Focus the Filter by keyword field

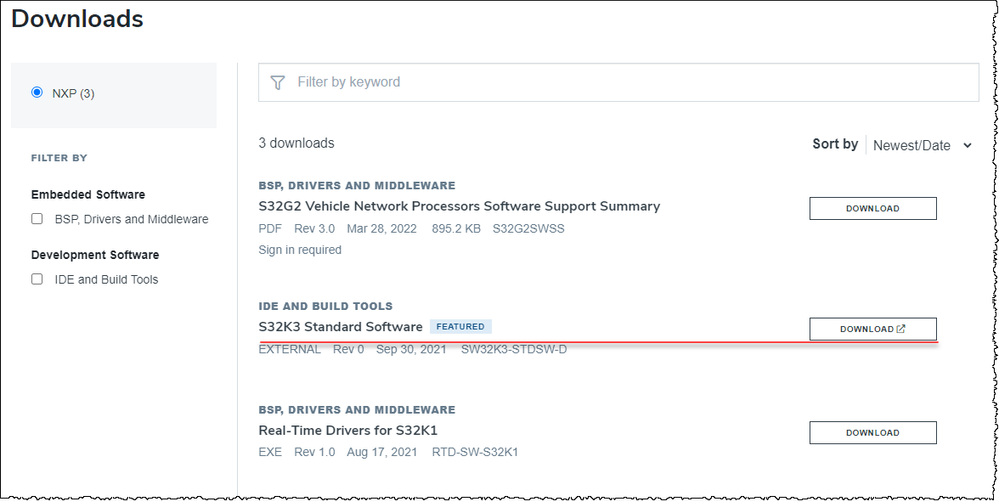pyautogui.click(x=618, y=82)
